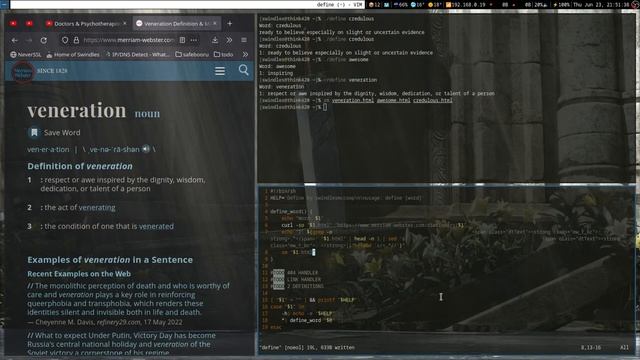Go forward in browser history

pyautogui.click(x=29, y=40)
